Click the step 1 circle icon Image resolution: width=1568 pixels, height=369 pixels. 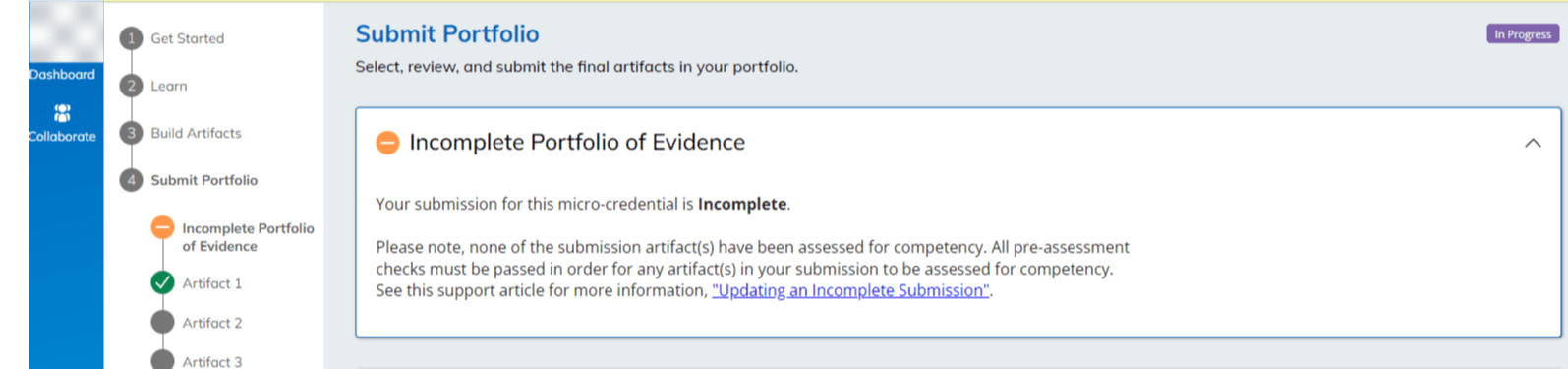[132, 38]
